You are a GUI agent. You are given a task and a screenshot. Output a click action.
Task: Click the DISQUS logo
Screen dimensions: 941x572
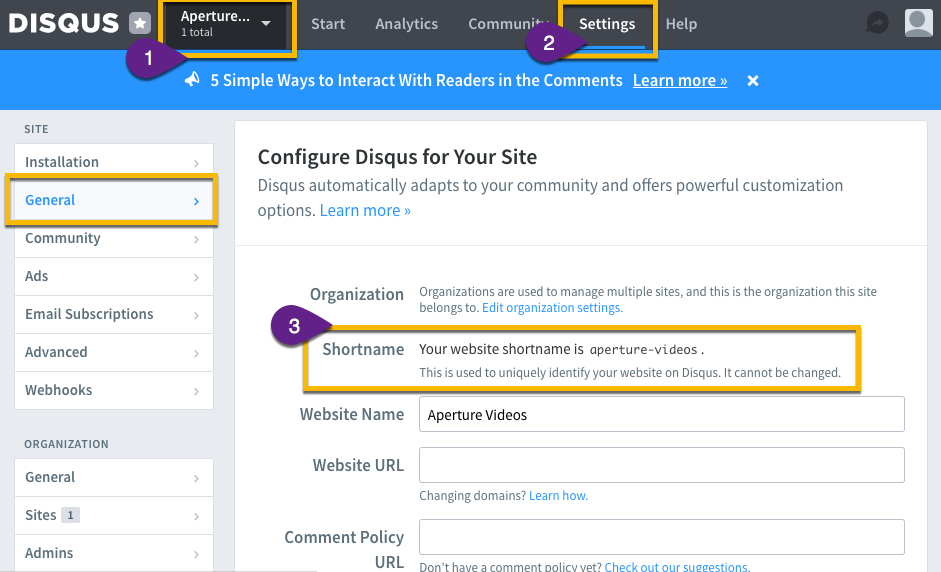(64, 23)
